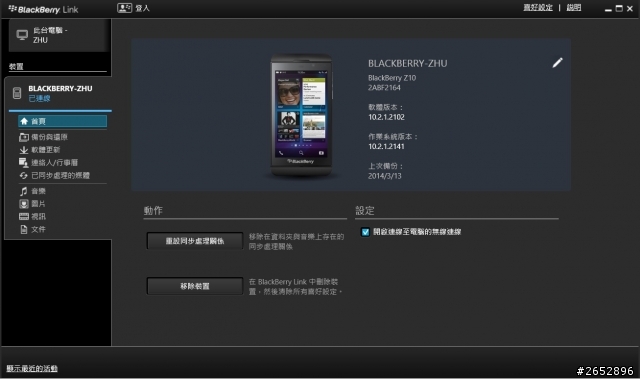Open the 喜好設定 preferences link
This screenshot has width=640, height=379.
tap(538, 7)
